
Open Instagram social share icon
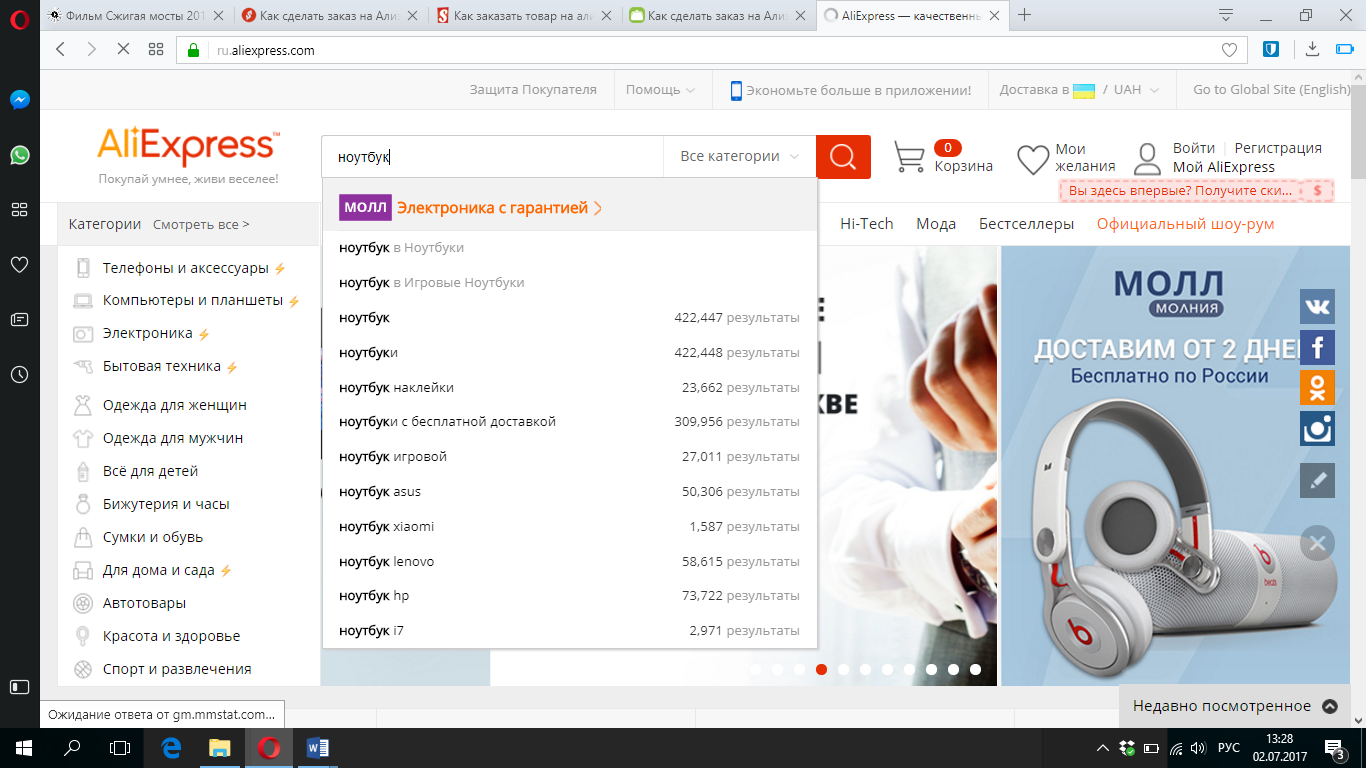tap(1317, 429)
